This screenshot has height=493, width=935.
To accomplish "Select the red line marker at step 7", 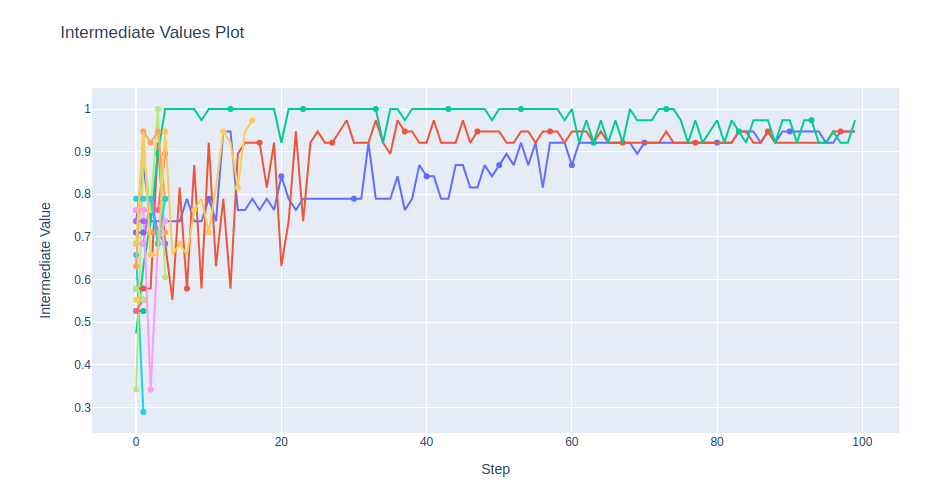I will [x=187, y=289].
